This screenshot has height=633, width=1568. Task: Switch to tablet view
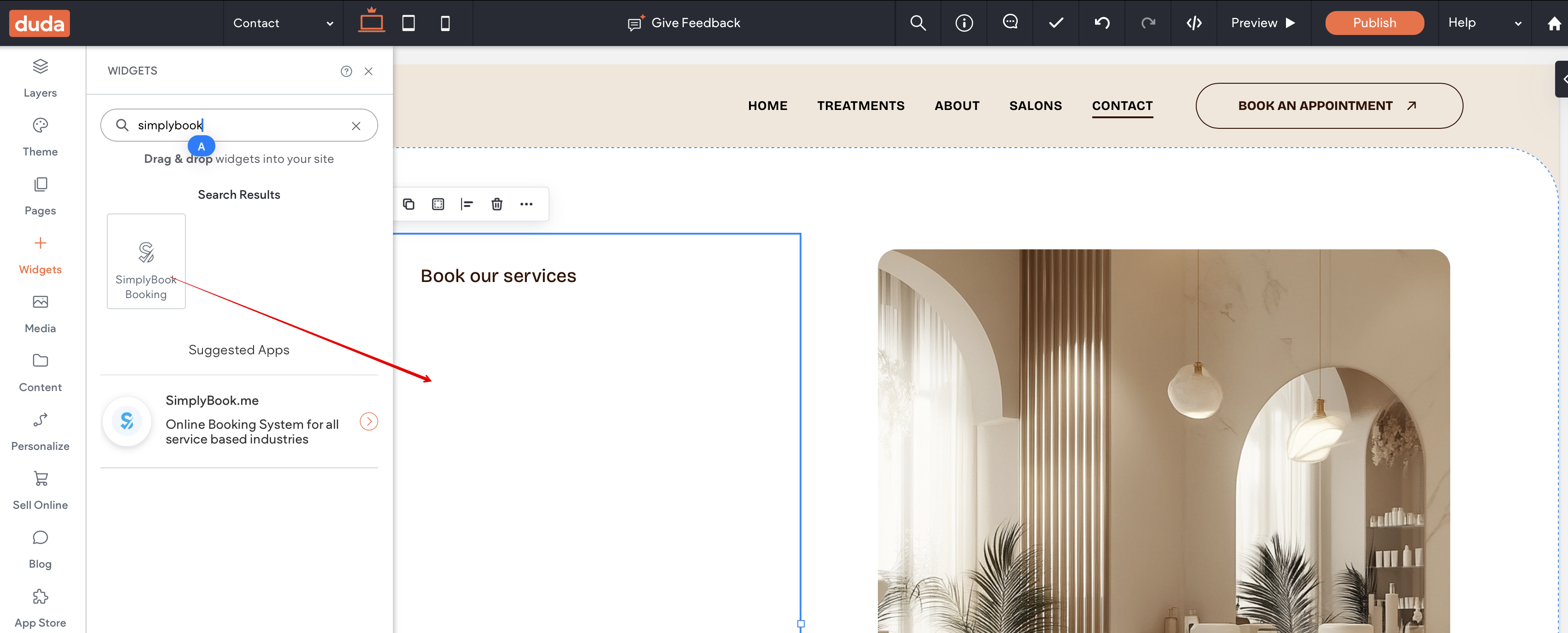coord(408,23)
